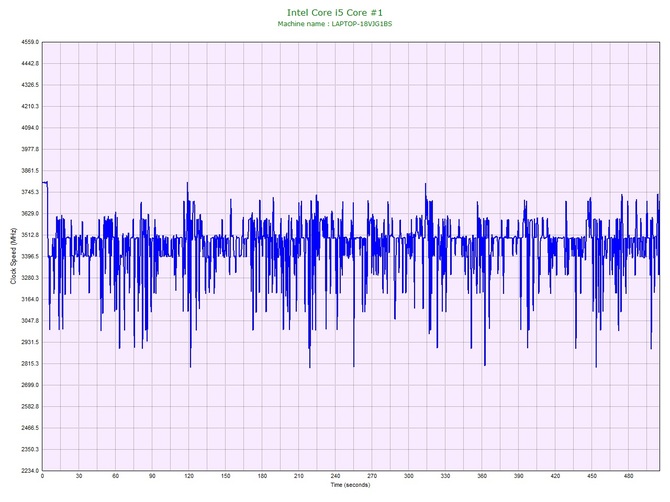Click the 'Machine name : LAPTOP-18VJG1BS' subtitle
The height and width of the screenshot is (502, 670).
(x=335, y=24)
